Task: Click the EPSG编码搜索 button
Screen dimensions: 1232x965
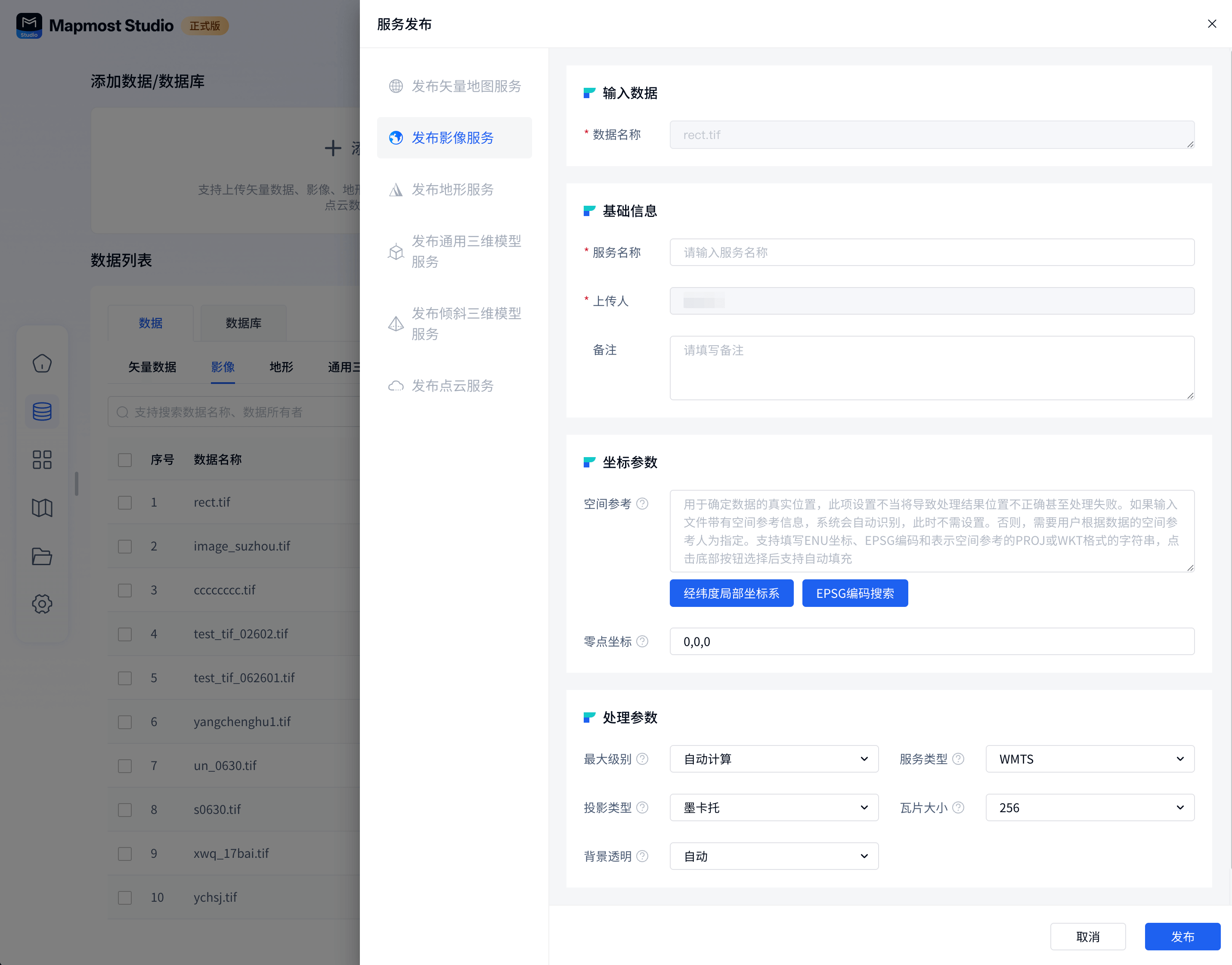Action: pos(854,593)
